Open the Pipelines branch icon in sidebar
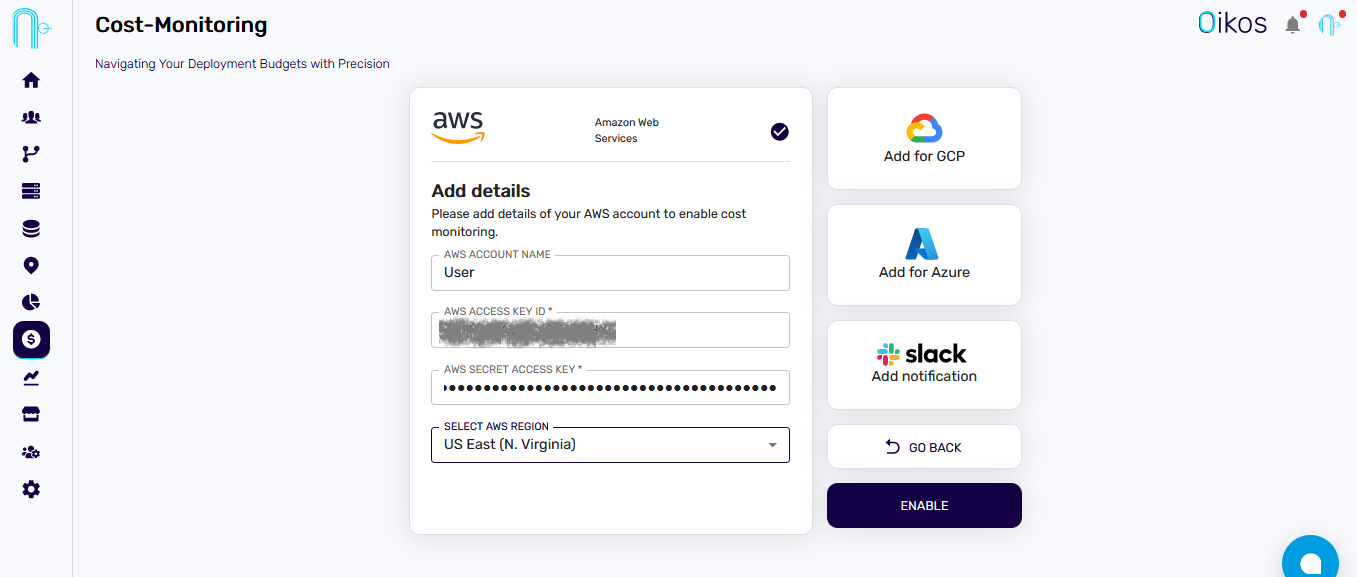 click(x=31, y=153)
